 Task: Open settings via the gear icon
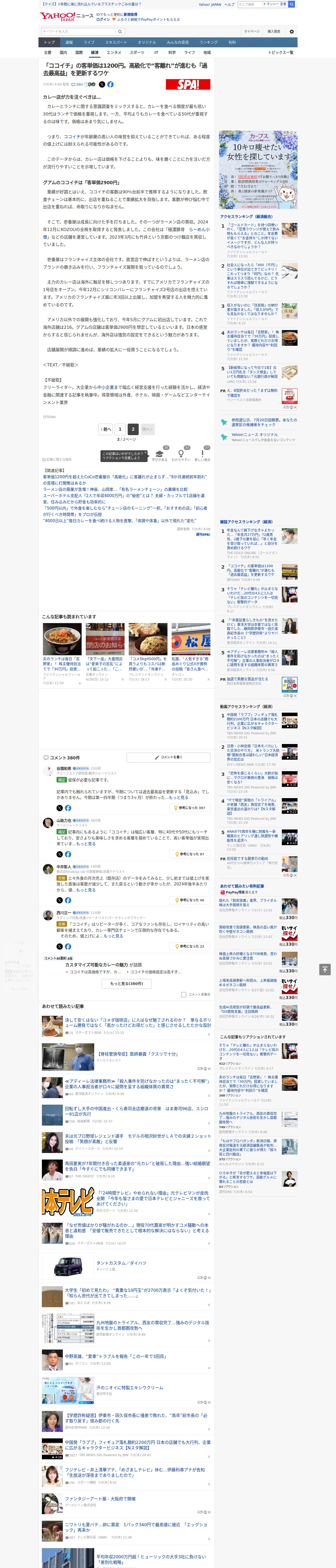[x=292, y=31]
